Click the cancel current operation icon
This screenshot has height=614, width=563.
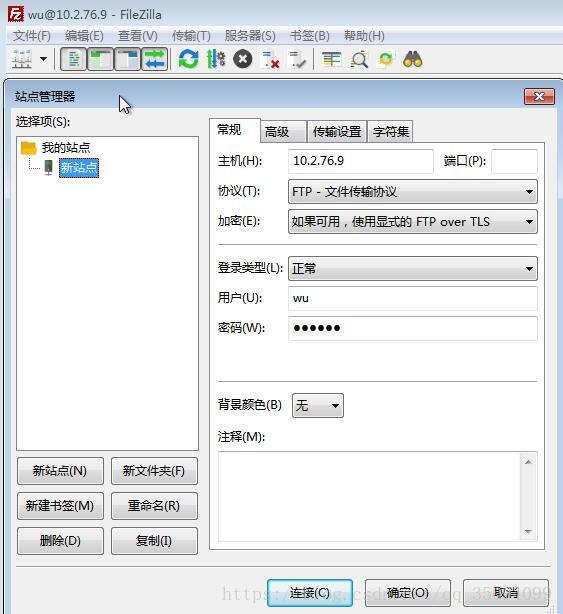[x=243, y=60]
